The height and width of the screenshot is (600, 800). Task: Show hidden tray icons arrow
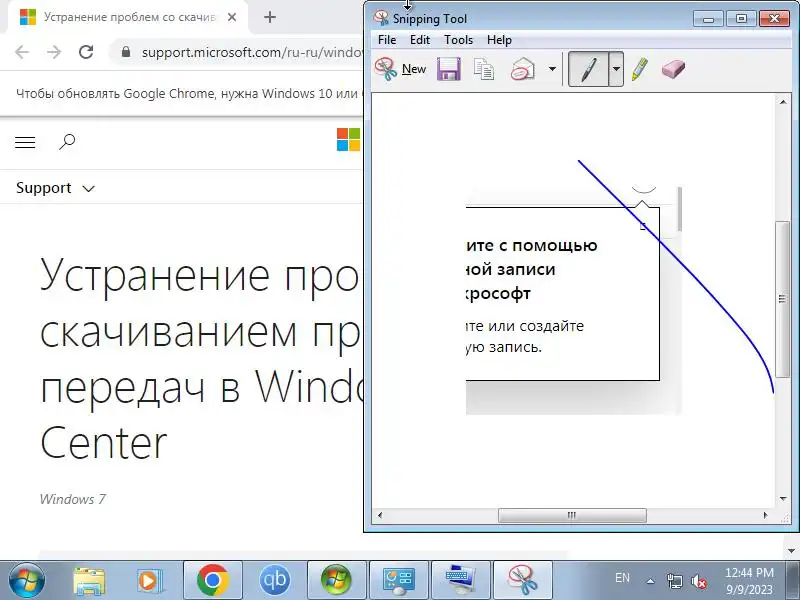(651, 581)
